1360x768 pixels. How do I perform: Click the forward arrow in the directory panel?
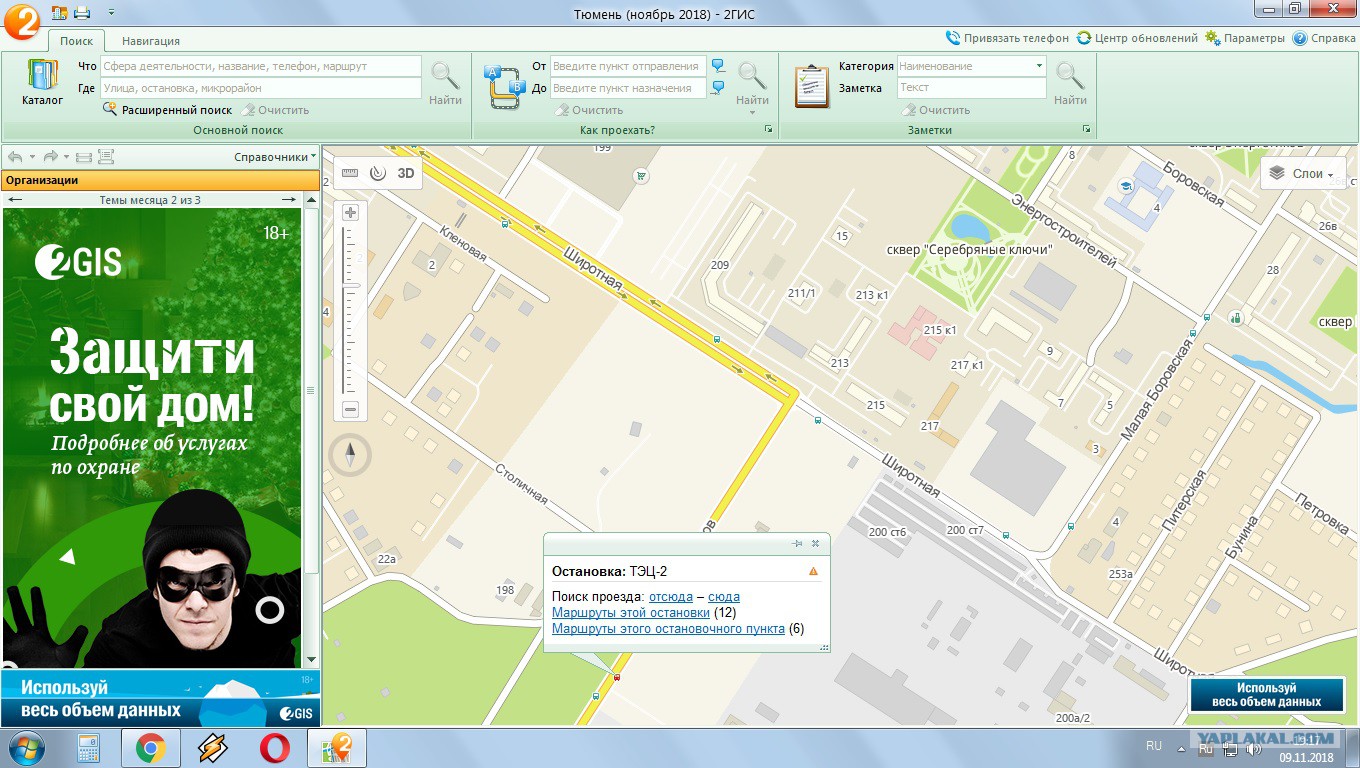(x=50, y=157)
